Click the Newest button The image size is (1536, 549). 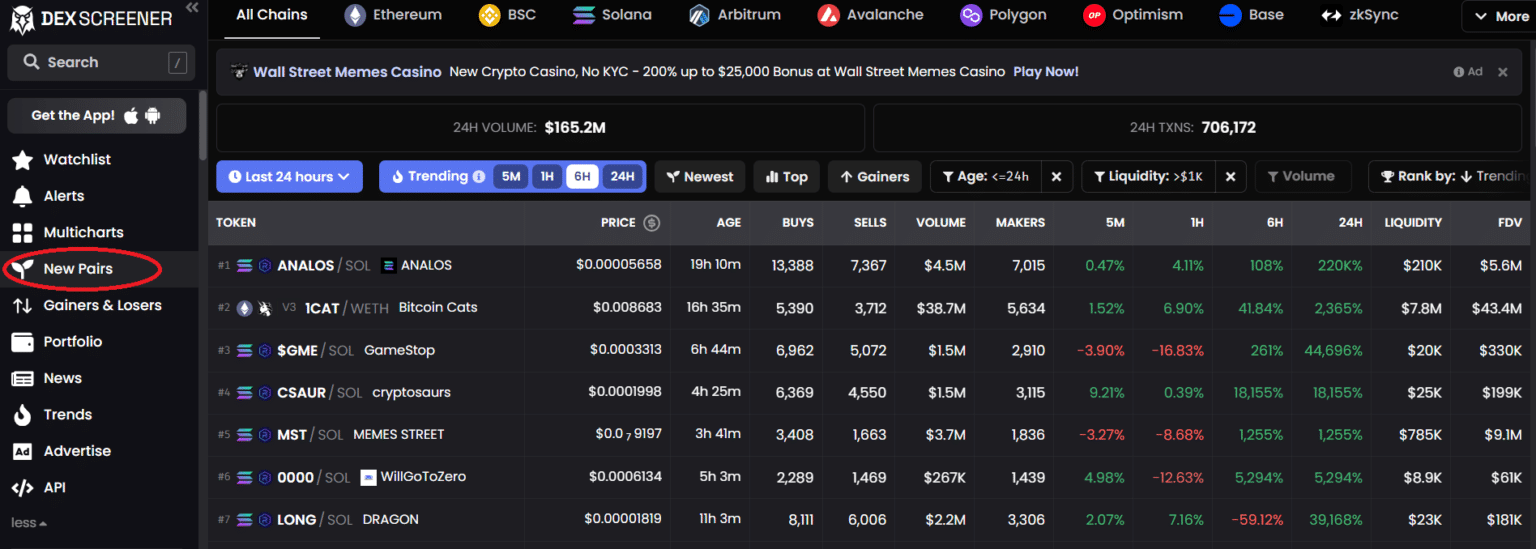coord(700,177)
